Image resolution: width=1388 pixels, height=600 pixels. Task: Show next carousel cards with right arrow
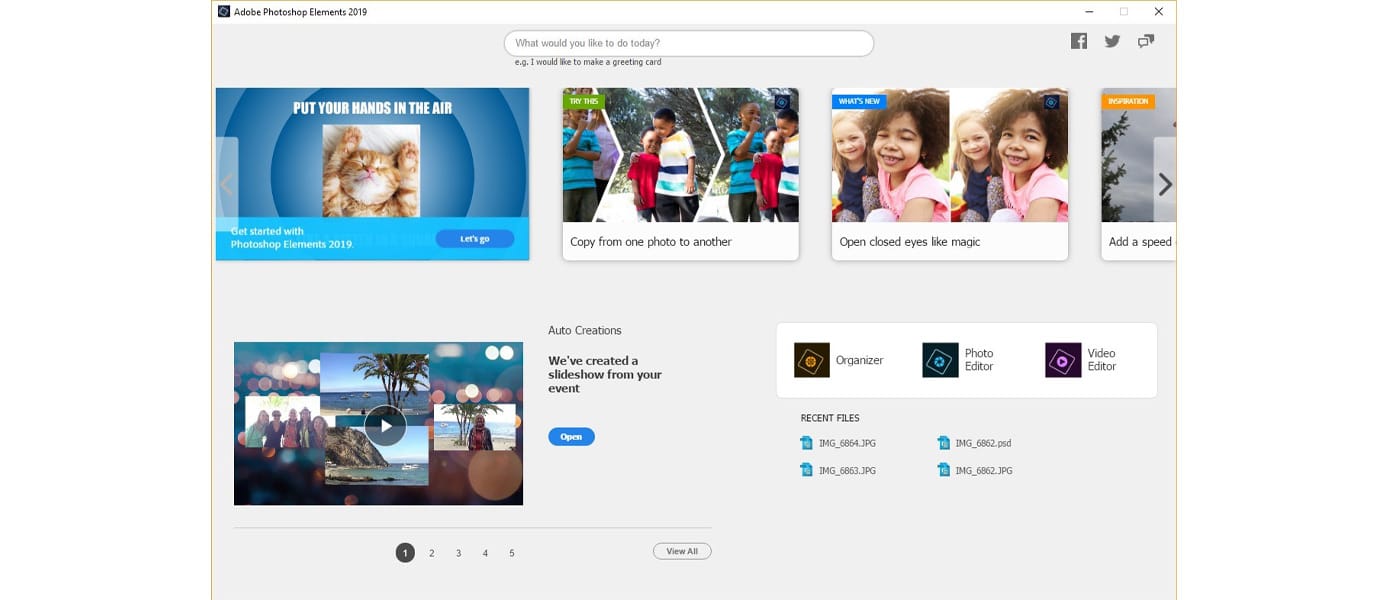[1165, 184]
